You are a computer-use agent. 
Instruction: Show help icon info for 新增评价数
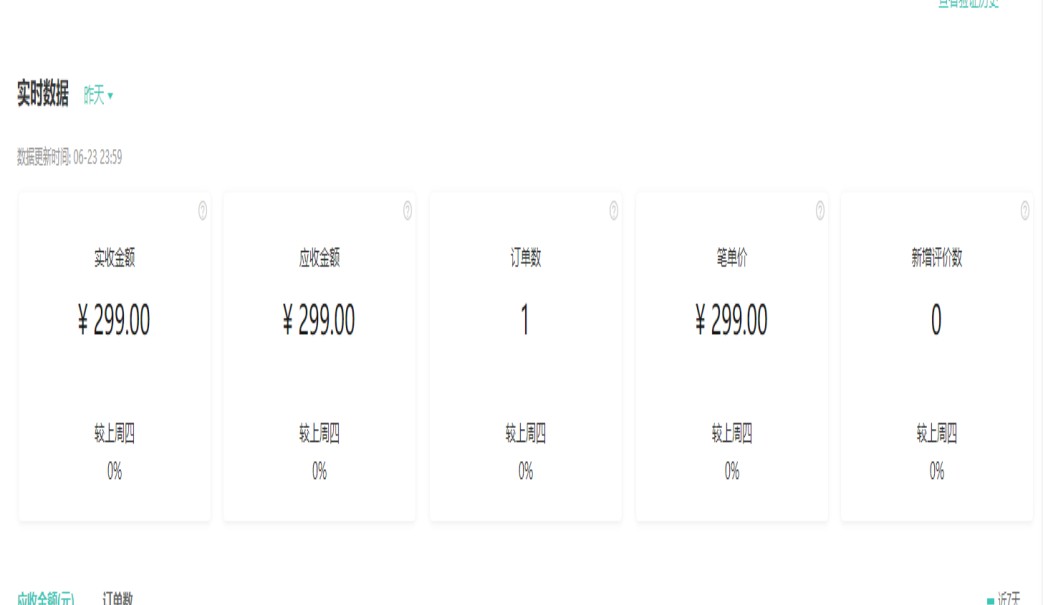pyautogui.click(x=1025, y=210)
